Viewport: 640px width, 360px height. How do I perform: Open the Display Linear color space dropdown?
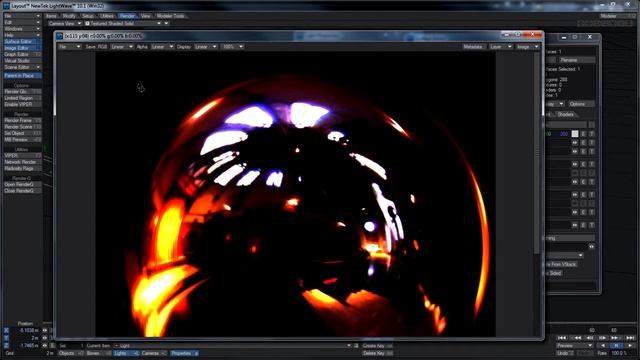point(205,47)
